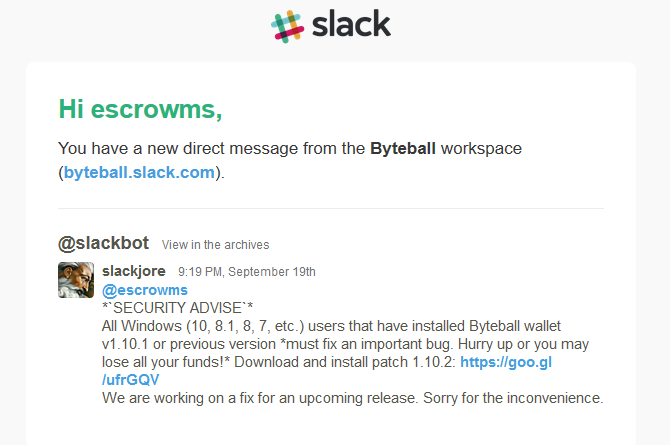Viewport: 670px width, 445px height.
Task: Click the @escrowms mention
Action: click(x=145, y=290)
